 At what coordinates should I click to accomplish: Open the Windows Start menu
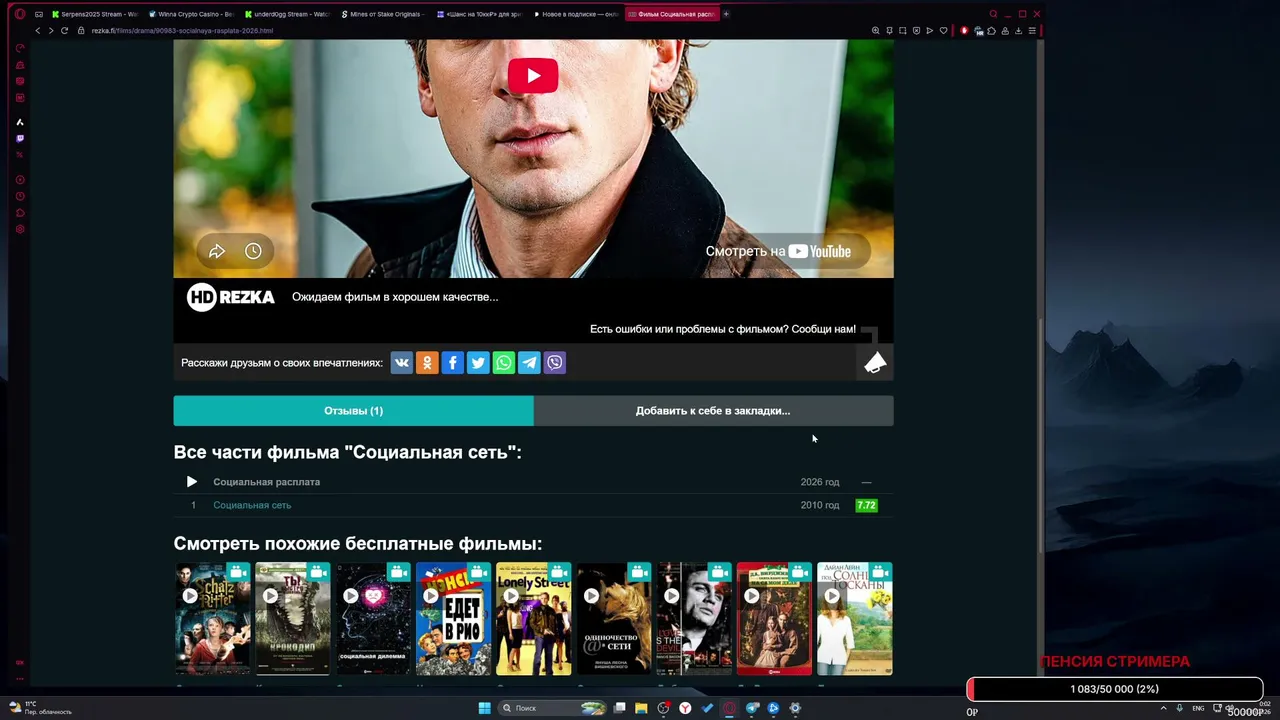tap(485, 708)
